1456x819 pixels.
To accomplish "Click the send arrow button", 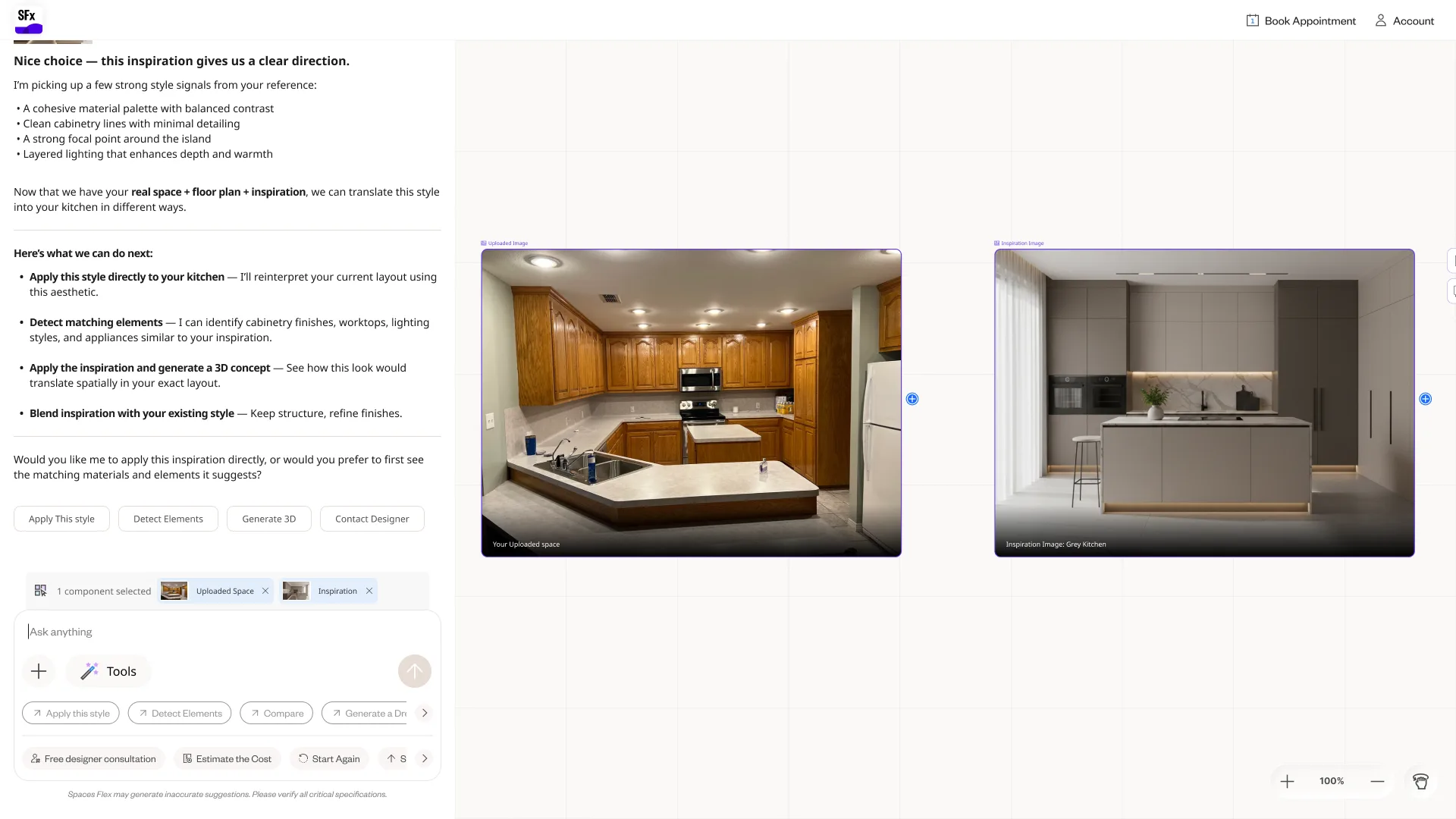I will 415,671.
